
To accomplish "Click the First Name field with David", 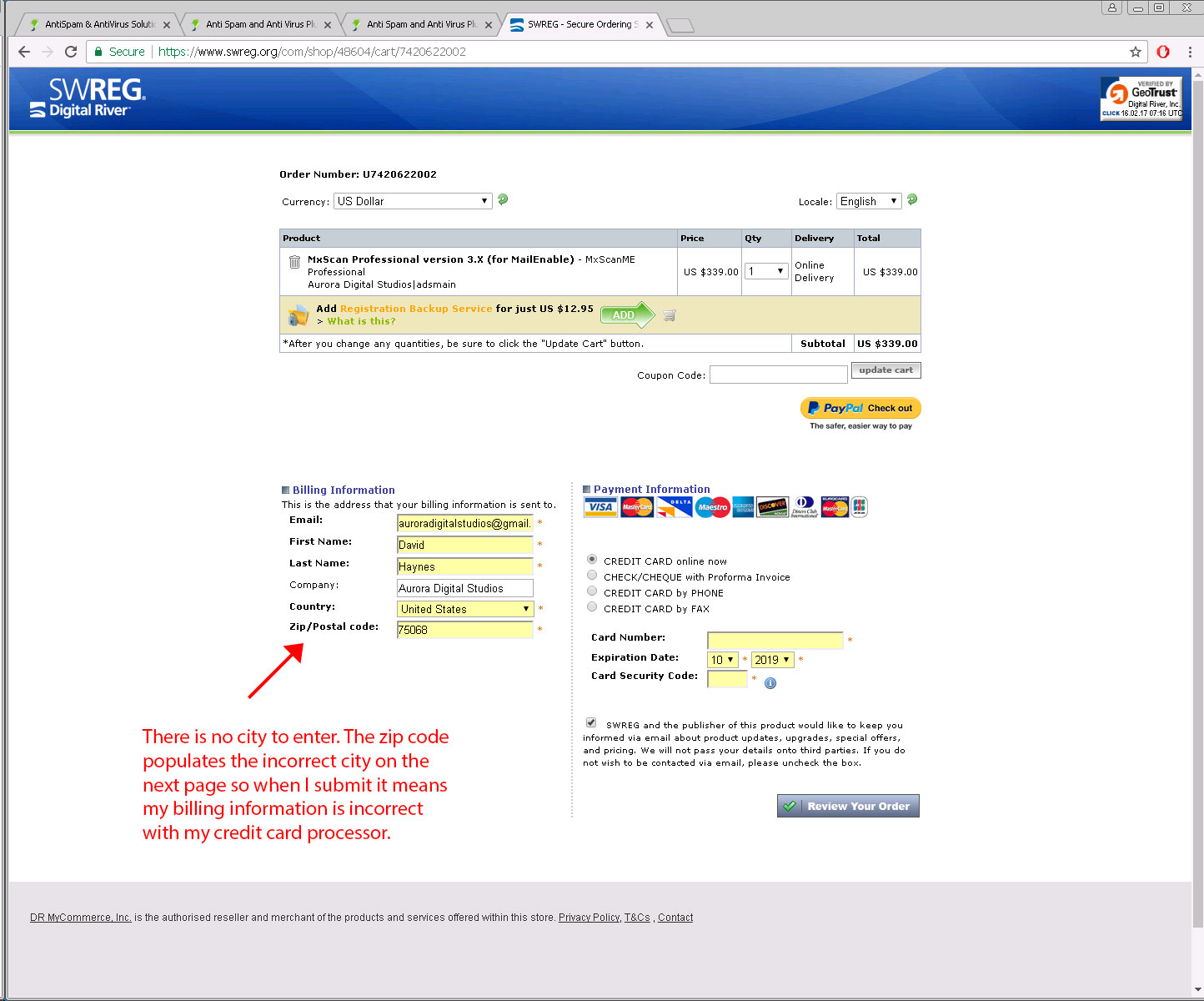I will pyautogui.click(x=465, y=545).
